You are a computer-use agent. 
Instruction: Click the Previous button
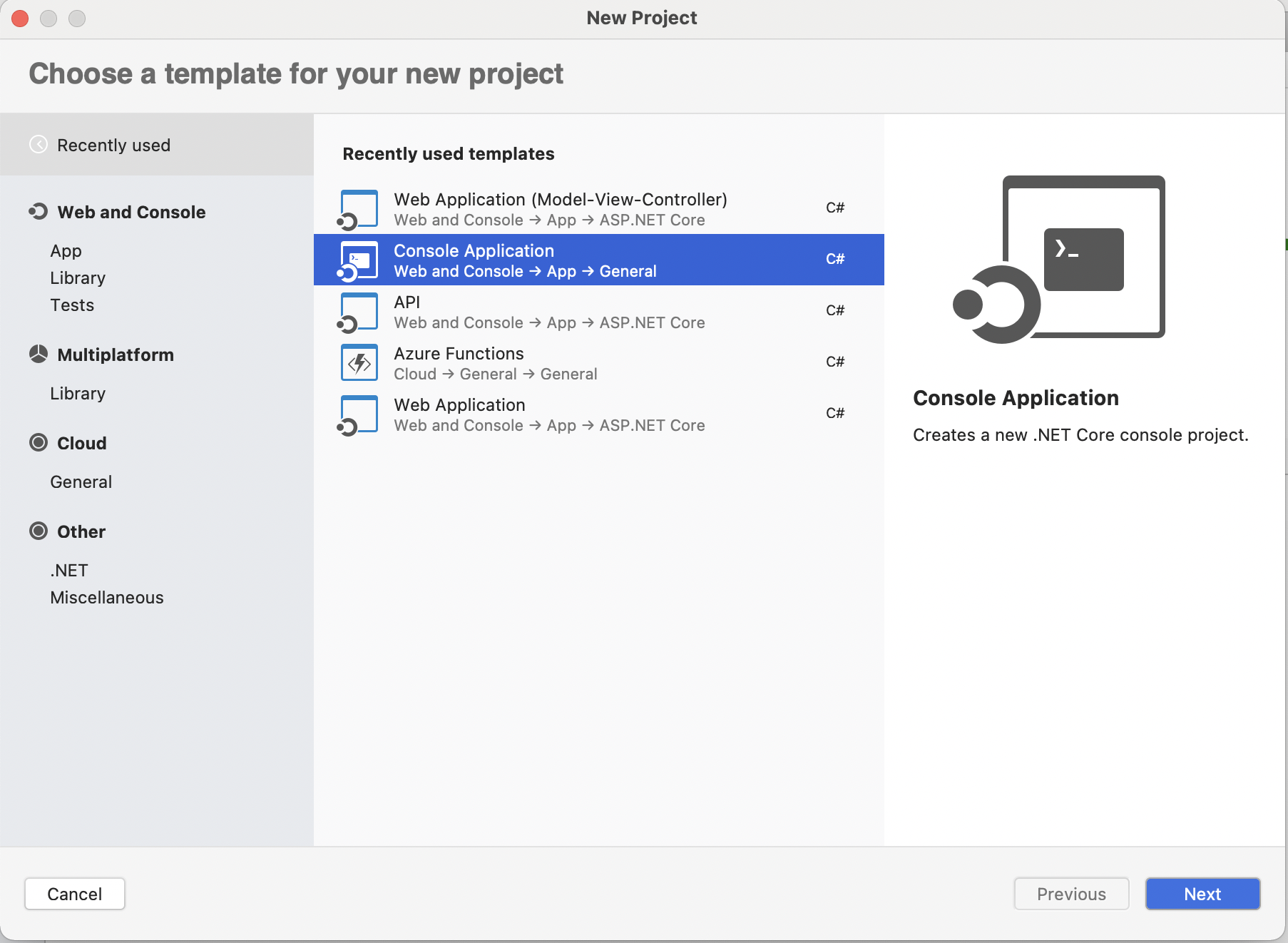click(x=1071, y=894)
